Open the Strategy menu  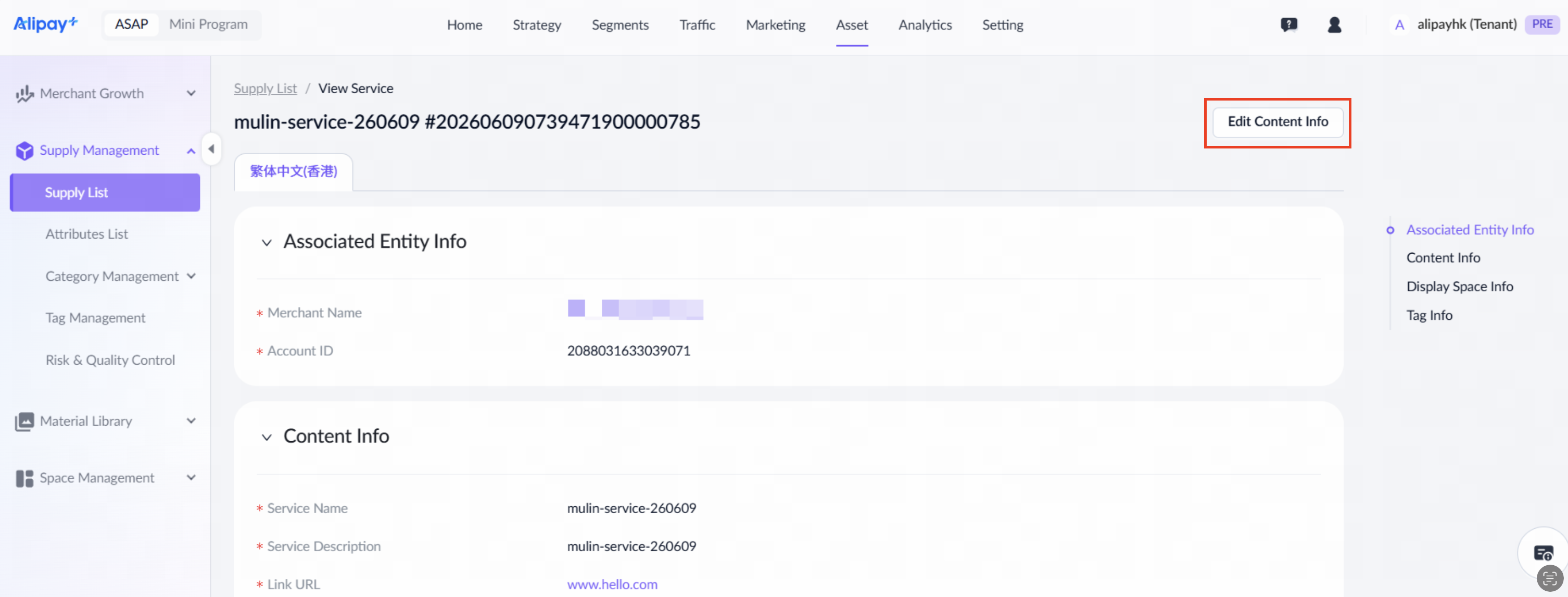point(537,25)
